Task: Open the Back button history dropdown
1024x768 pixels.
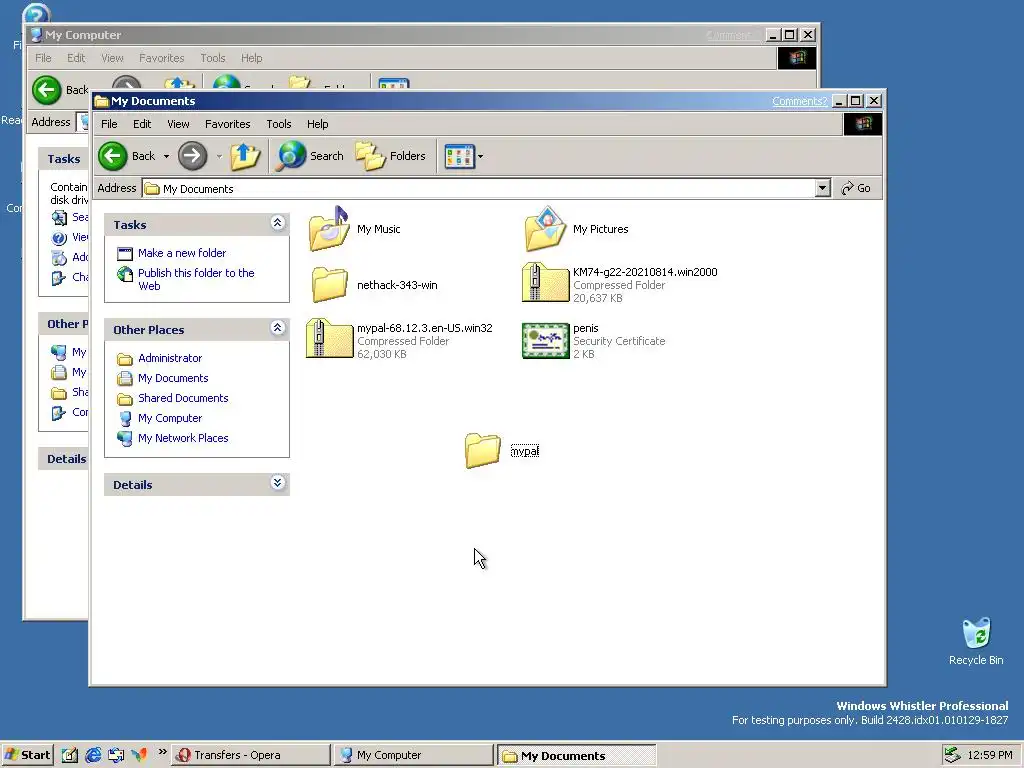Action: (167, 157)
